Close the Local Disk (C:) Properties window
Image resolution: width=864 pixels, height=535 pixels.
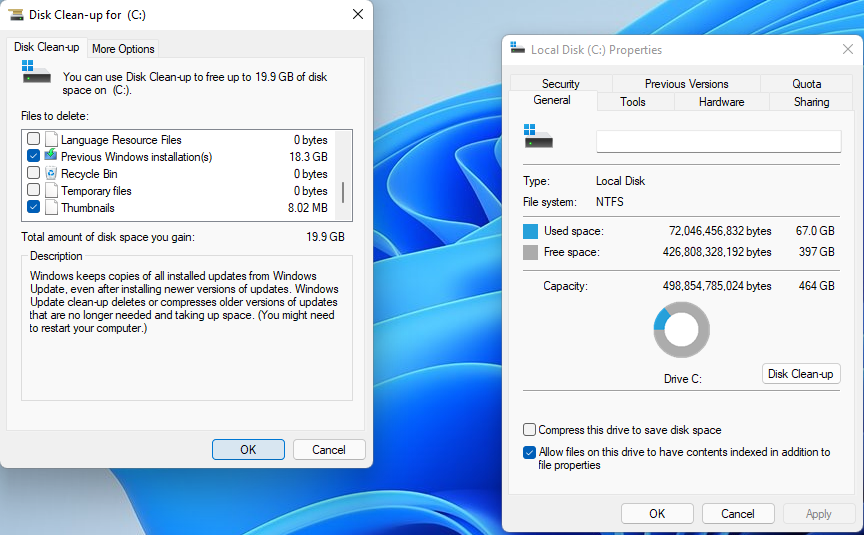(848, 50)
